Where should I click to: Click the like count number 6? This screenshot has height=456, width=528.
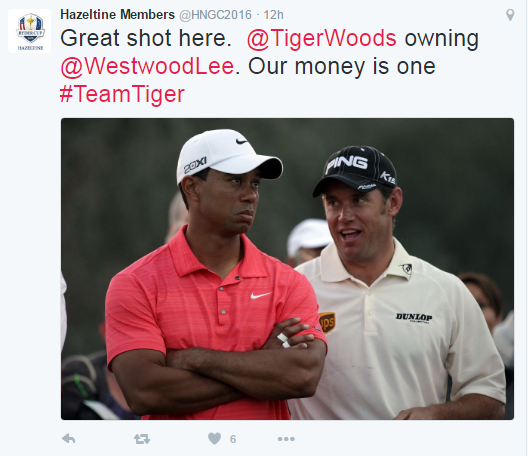[x=233, y=439]
